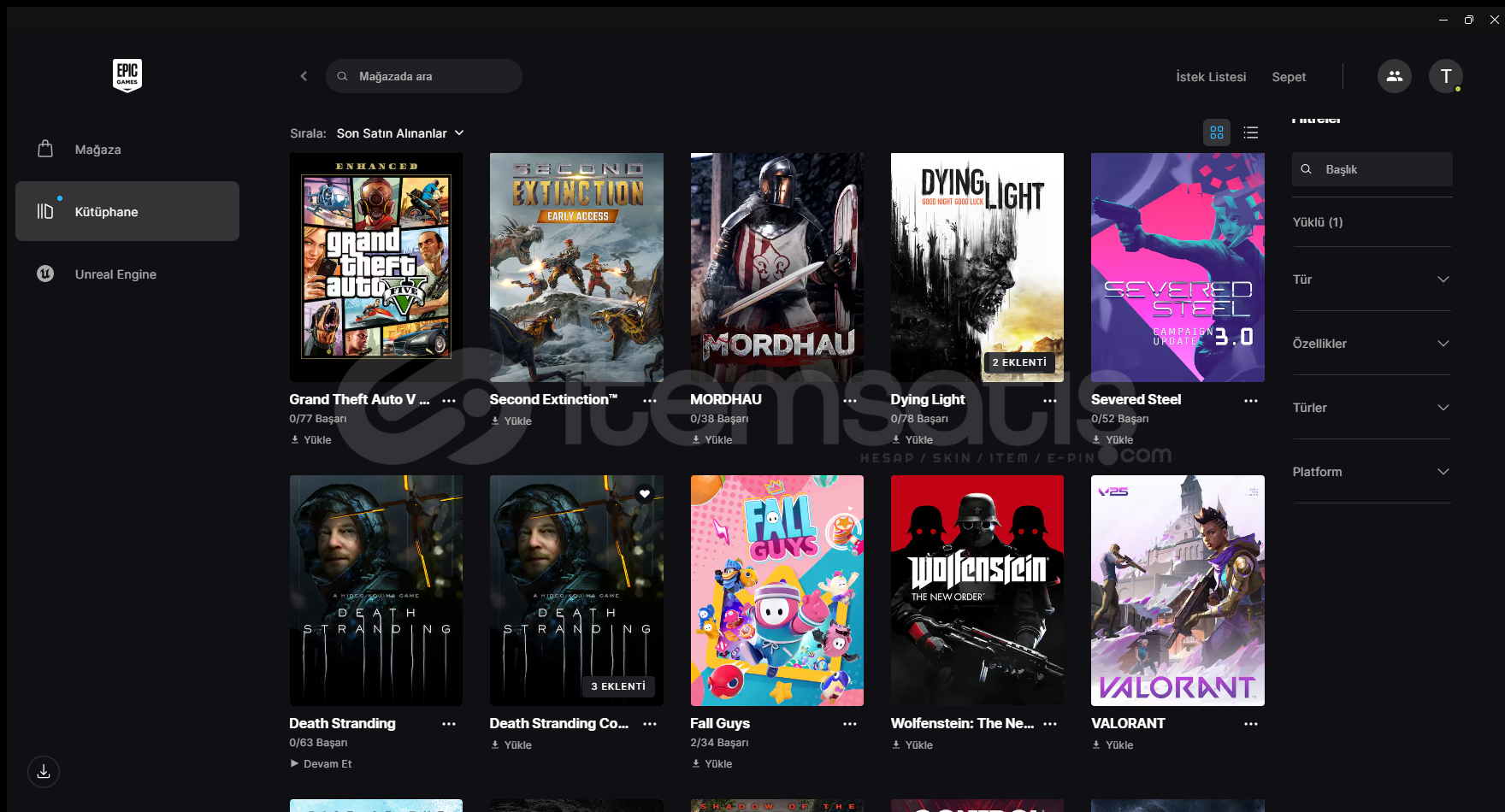Open options menu for Grand Theft Auto V

tap(449, 400)
